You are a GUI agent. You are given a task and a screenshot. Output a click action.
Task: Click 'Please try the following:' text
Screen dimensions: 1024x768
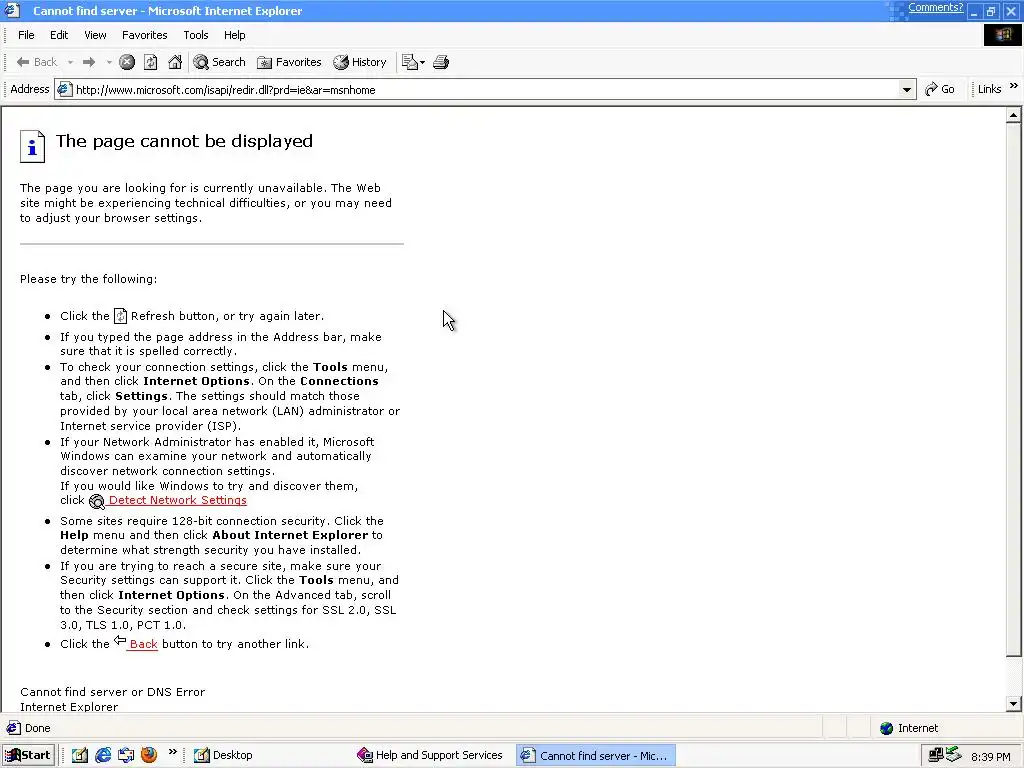click(88, 280)
